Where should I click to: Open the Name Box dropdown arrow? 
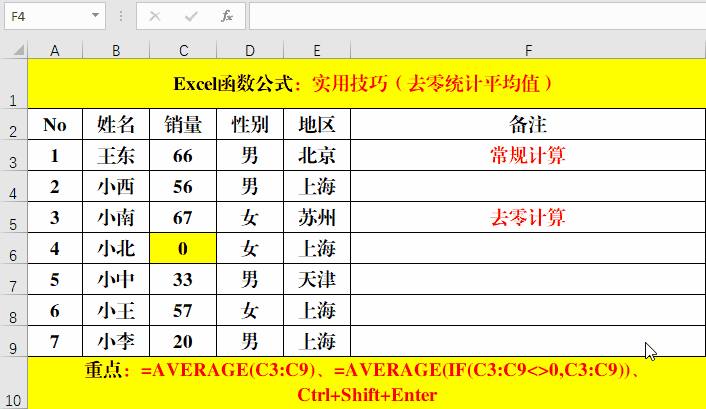click(x=95, y=16)
